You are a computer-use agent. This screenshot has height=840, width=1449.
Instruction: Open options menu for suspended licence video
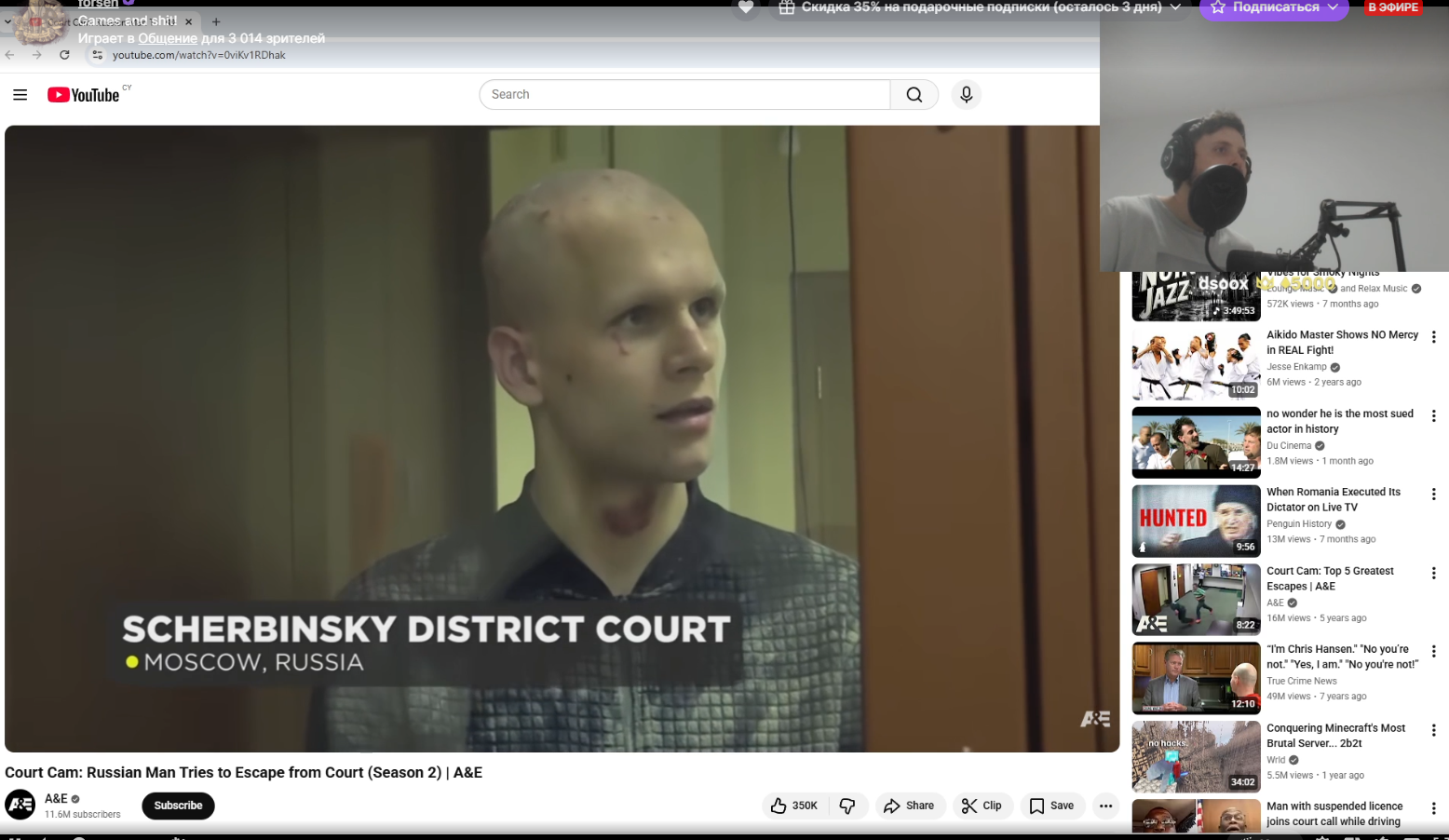[1434, 809]
